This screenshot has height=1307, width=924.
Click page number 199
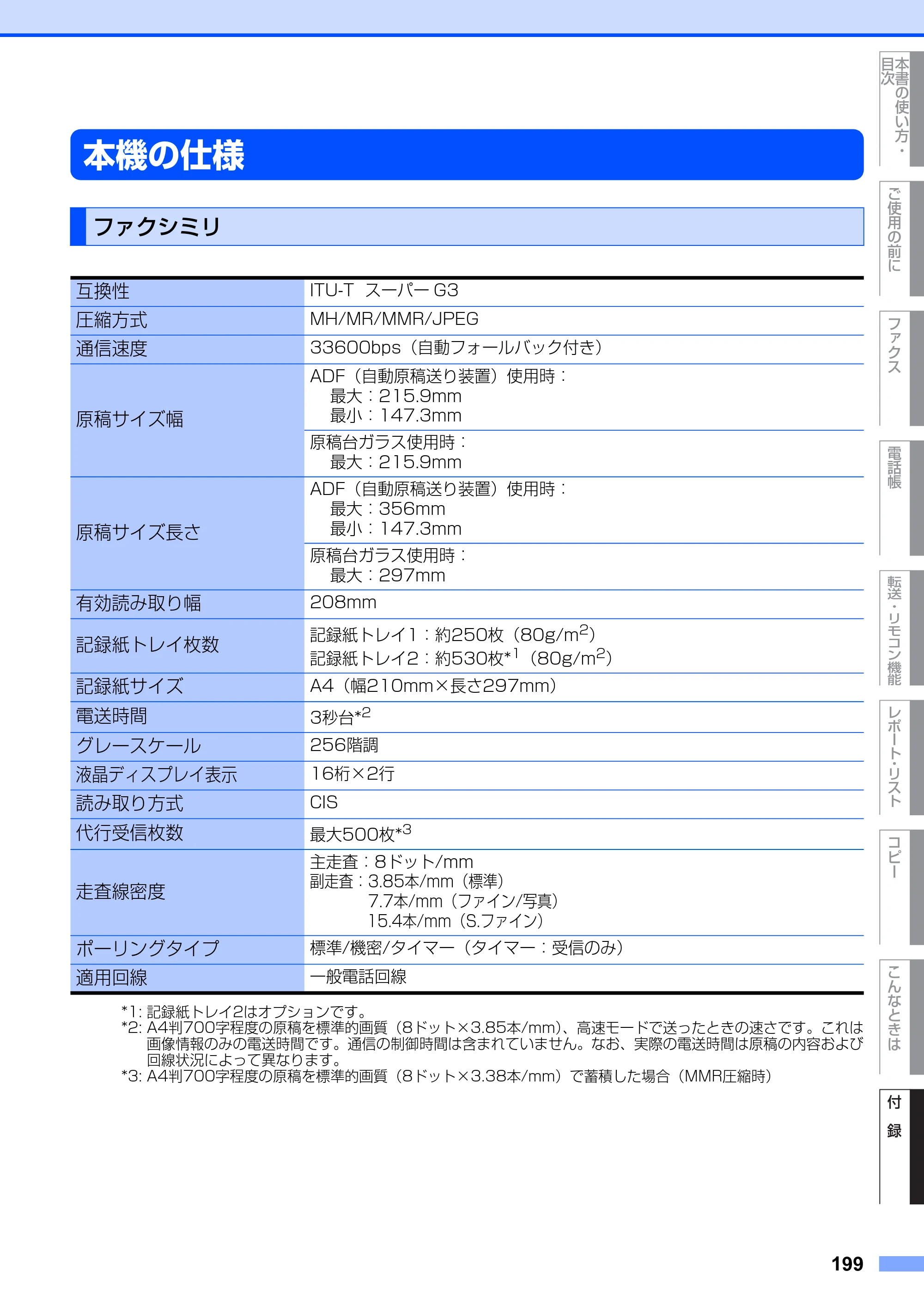coord(847,1264)
